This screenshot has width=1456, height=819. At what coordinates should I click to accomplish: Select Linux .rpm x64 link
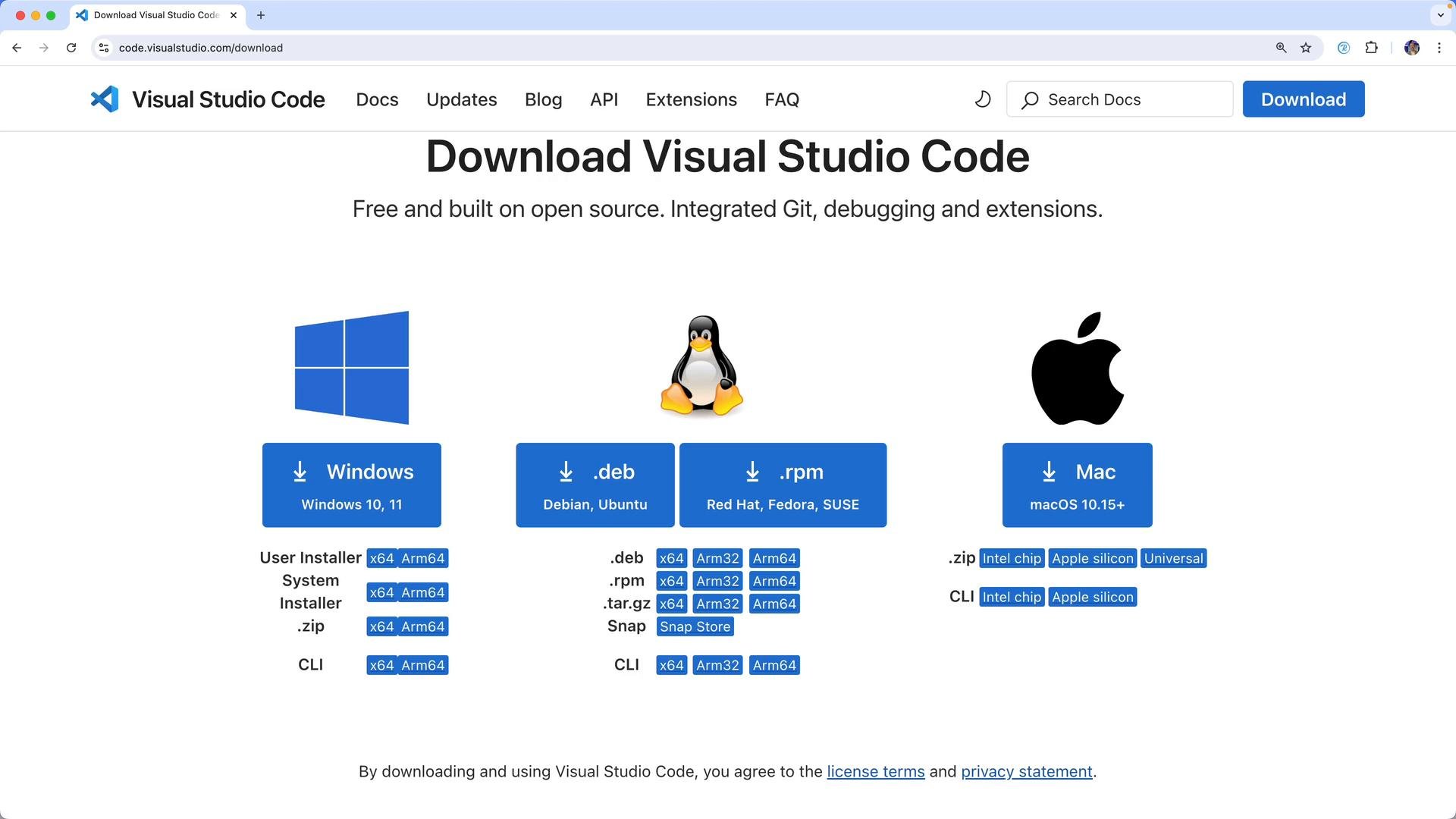tap(672, 581)
